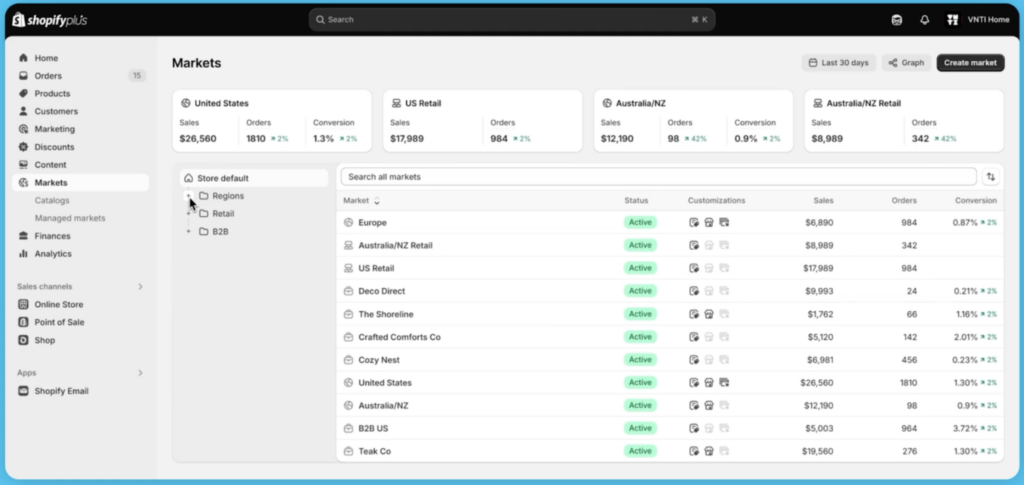
Task: Open the sidekick icon beside the bell
Action: point(897,20)
